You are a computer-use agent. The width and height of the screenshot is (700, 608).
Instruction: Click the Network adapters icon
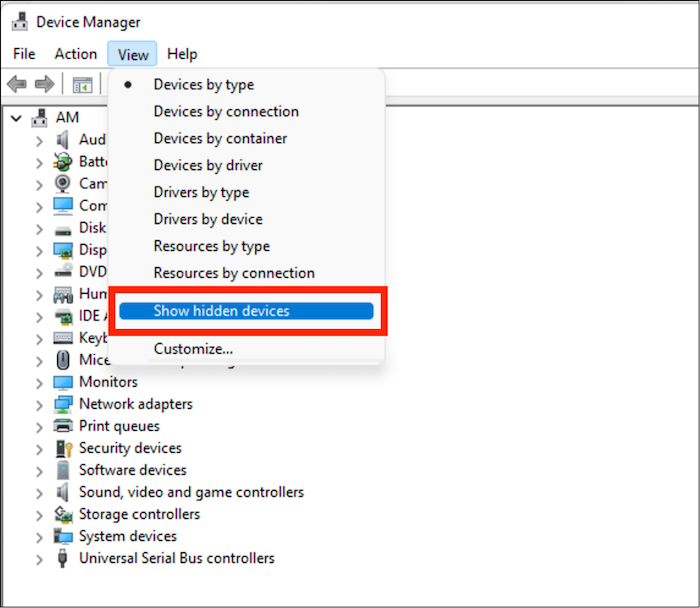(x=62, y=404)
